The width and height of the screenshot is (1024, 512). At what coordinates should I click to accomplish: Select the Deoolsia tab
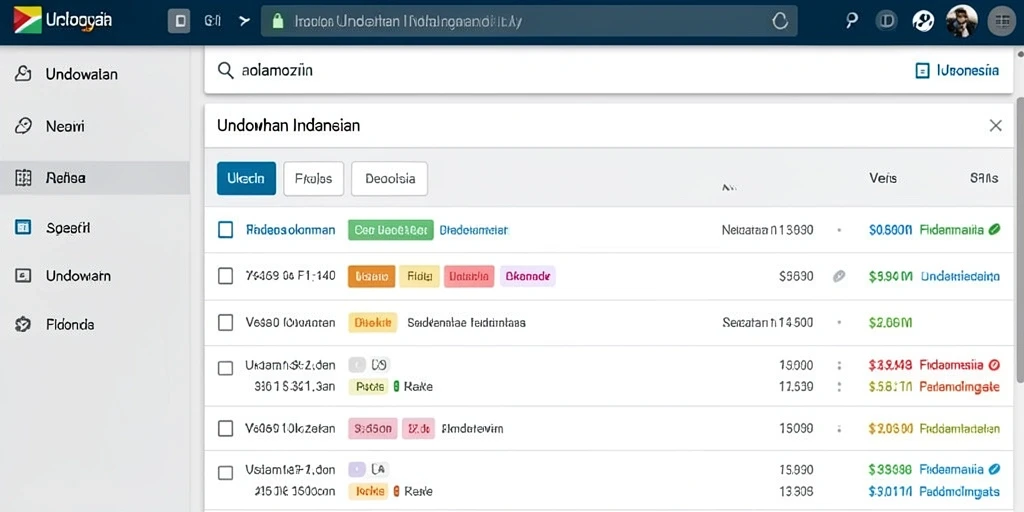(x=389, y=178)
